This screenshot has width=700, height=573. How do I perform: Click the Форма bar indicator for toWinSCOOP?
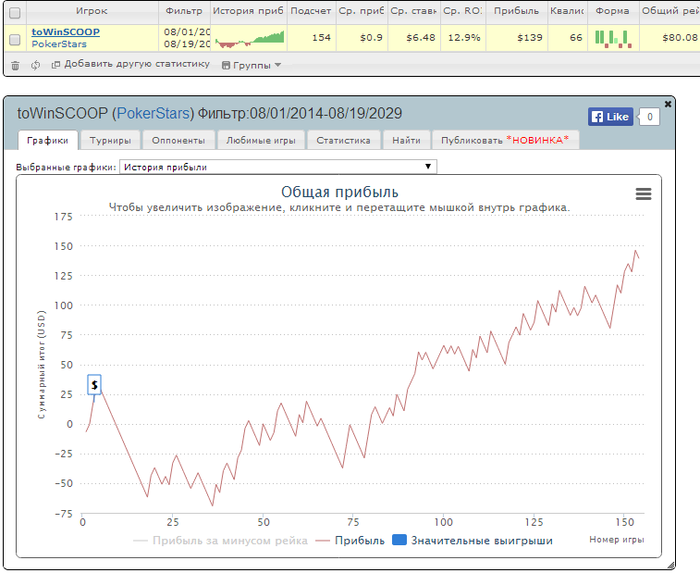613,39
